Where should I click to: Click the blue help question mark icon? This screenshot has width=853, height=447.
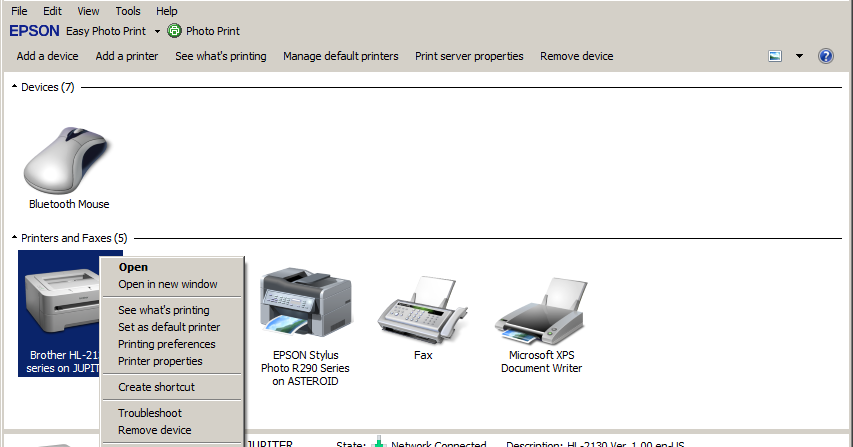[826, 56]
